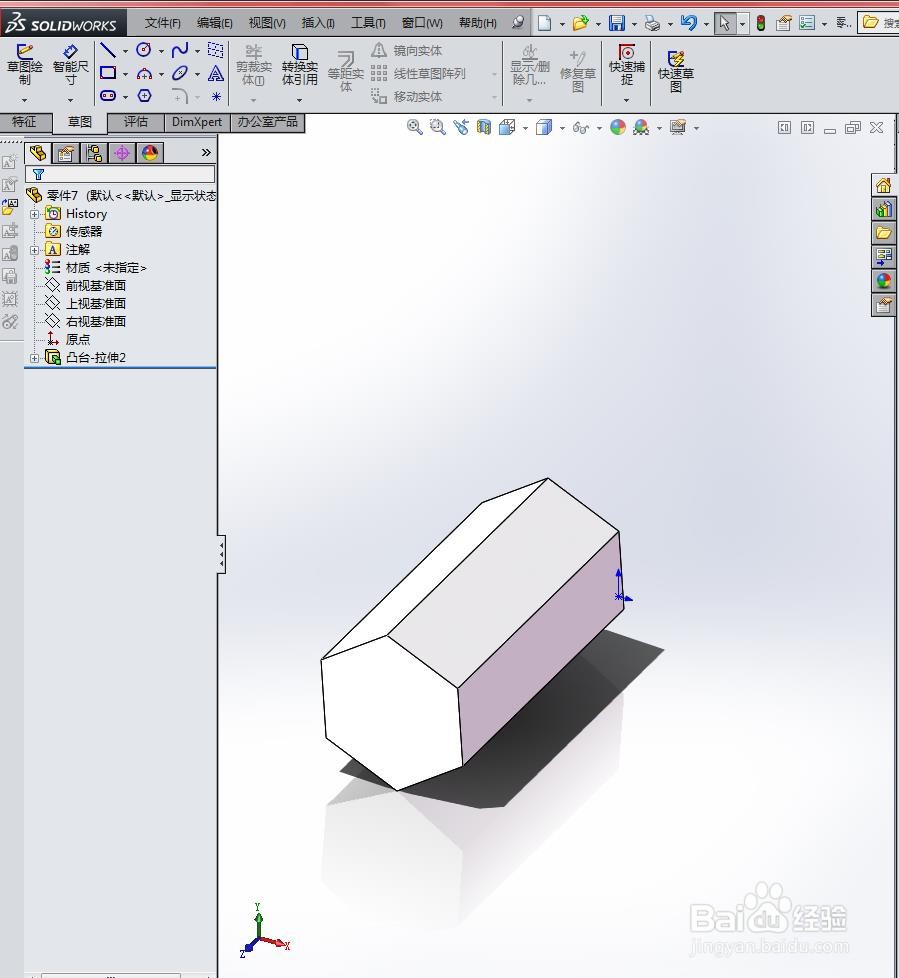
Task: Select the Line sketch tool
Action: click(108, 50)
